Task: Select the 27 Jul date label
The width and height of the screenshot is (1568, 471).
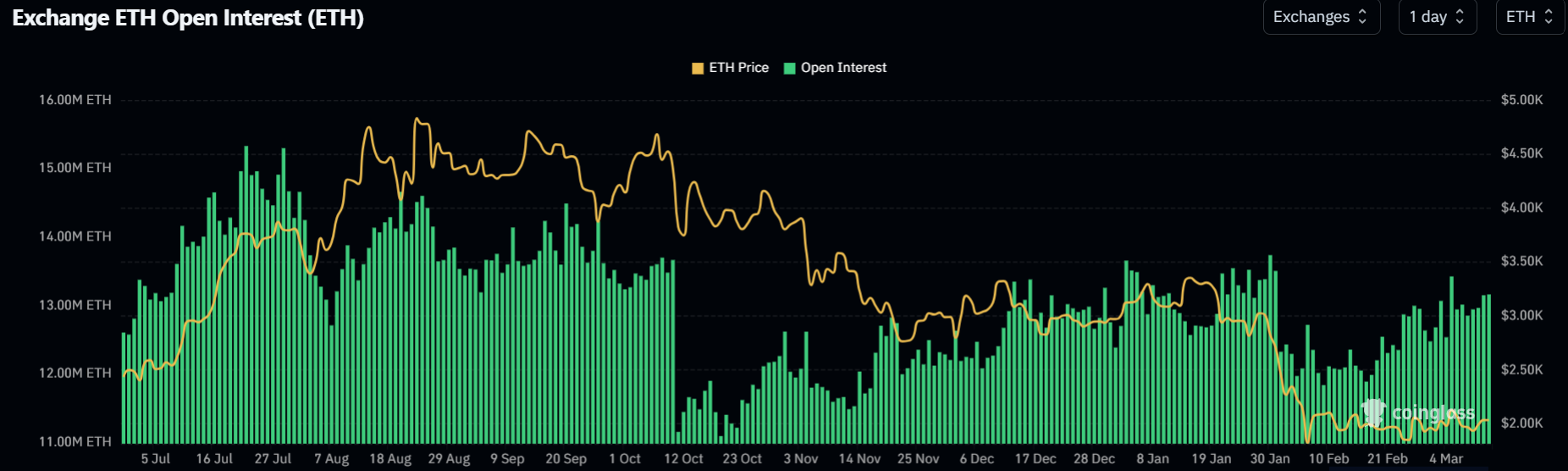Action: (273, 458)
